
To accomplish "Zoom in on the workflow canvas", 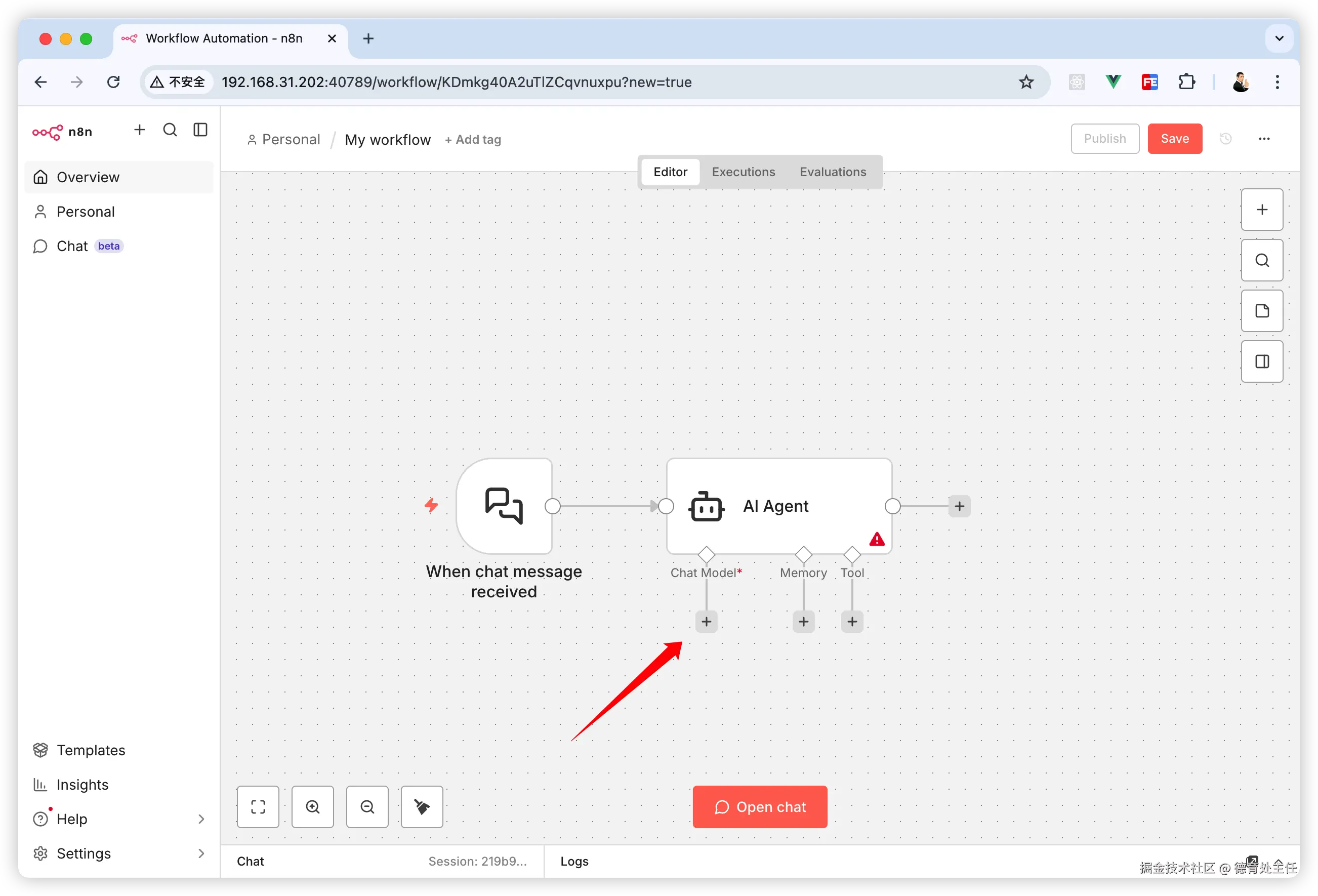I will (312, 806).
